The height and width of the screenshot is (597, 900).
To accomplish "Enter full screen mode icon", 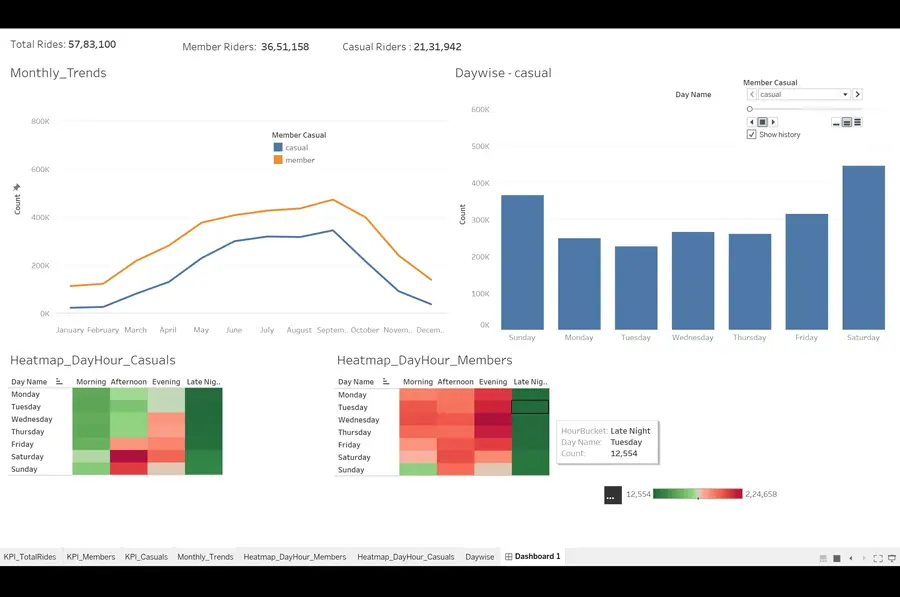I will click(878, 558).
